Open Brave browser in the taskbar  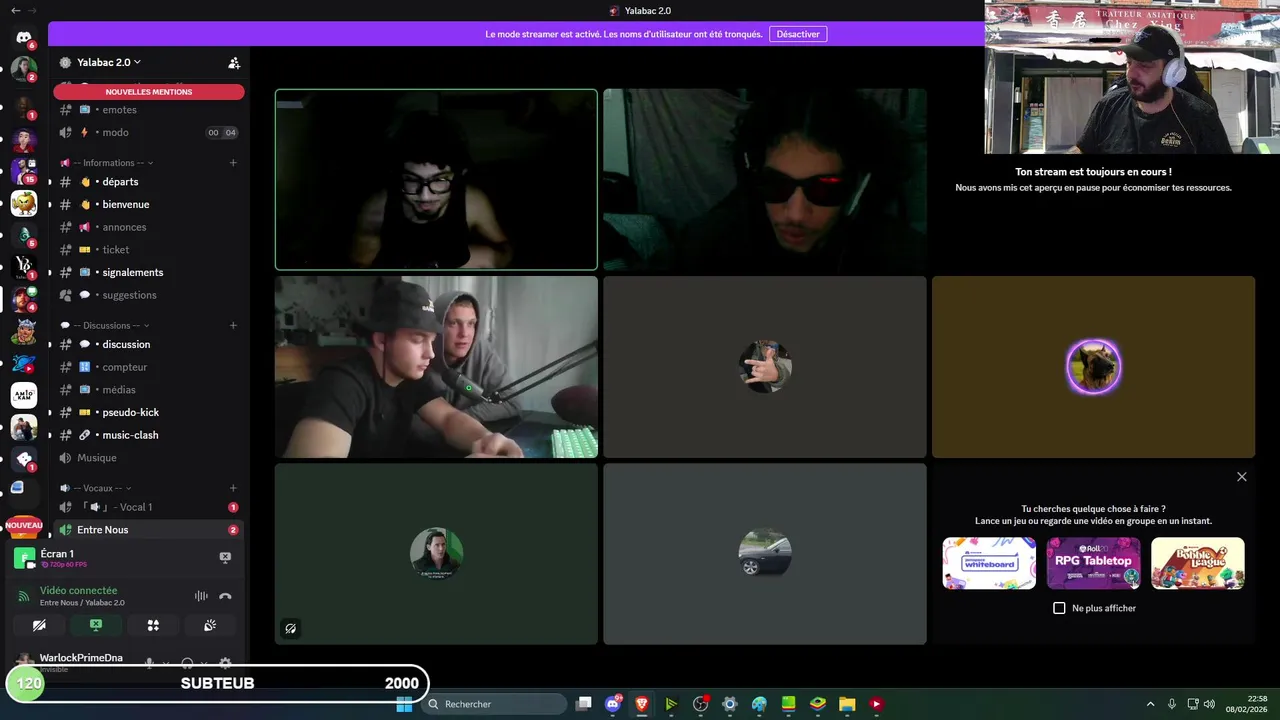coord(642,704)
